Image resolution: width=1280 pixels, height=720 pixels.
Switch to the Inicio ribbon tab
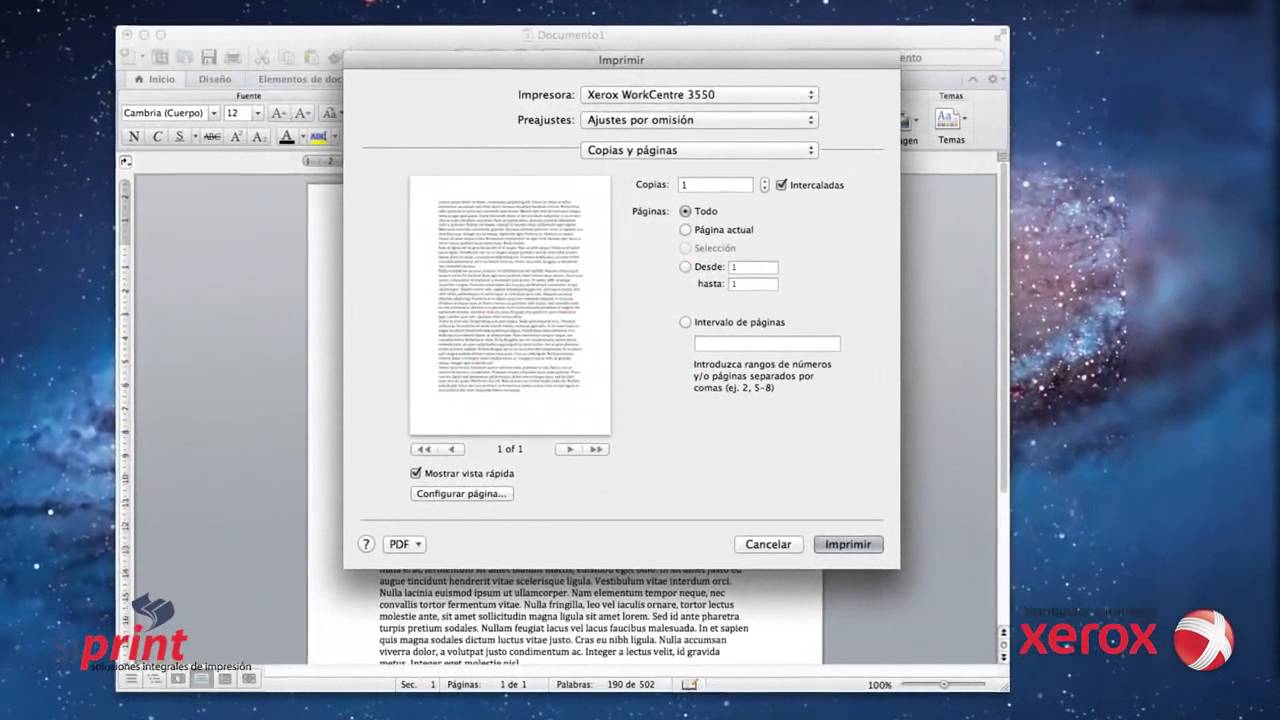point(154,79)
